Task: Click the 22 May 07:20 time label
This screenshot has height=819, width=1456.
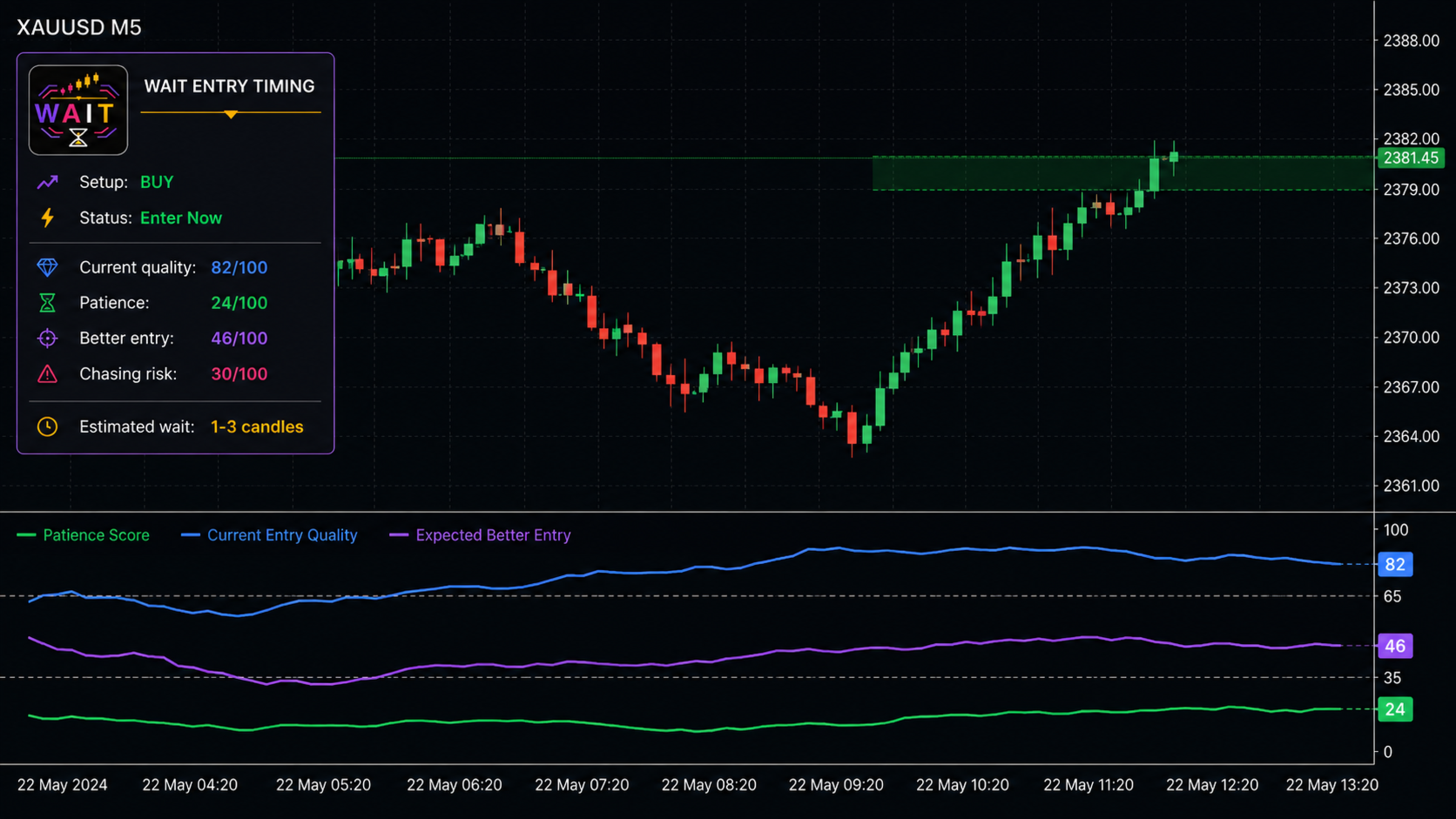Action: (582, 785)
